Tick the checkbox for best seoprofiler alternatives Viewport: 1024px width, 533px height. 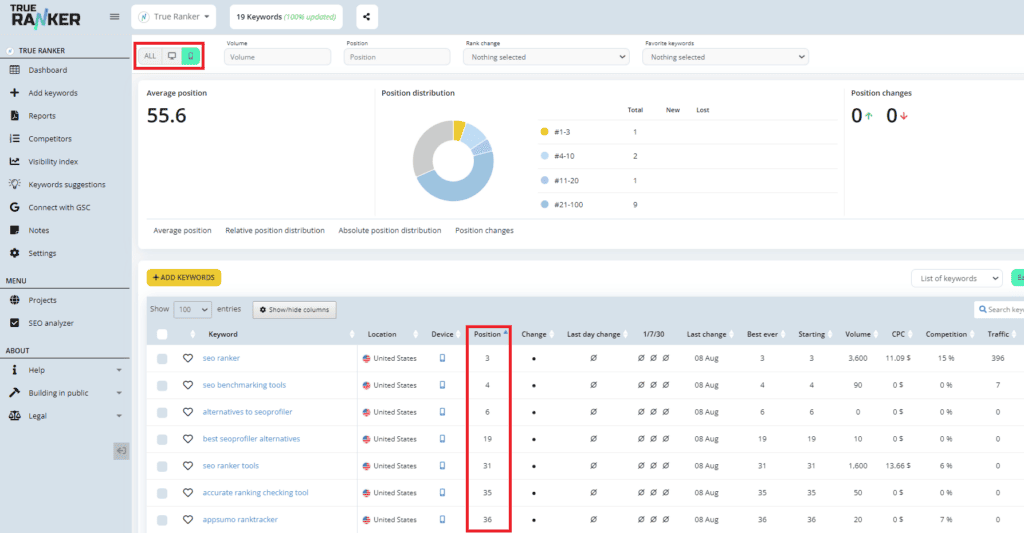162,440
